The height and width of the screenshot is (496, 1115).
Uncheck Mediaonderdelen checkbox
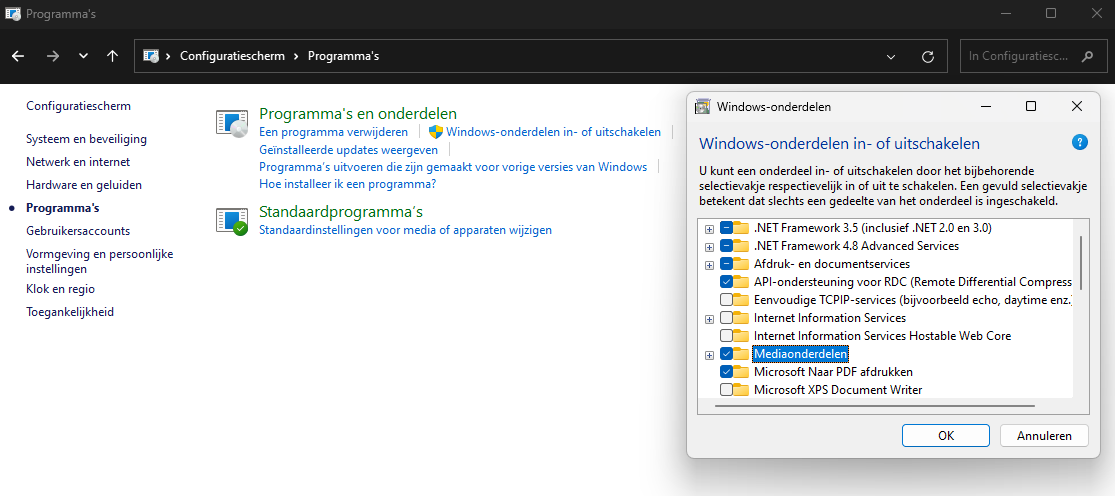coord(726,353)
